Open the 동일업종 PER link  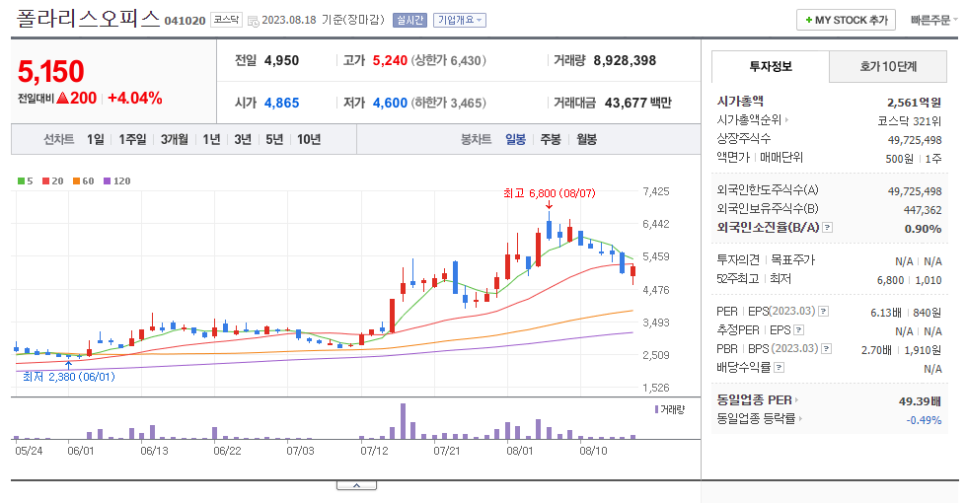coord(757,400)
